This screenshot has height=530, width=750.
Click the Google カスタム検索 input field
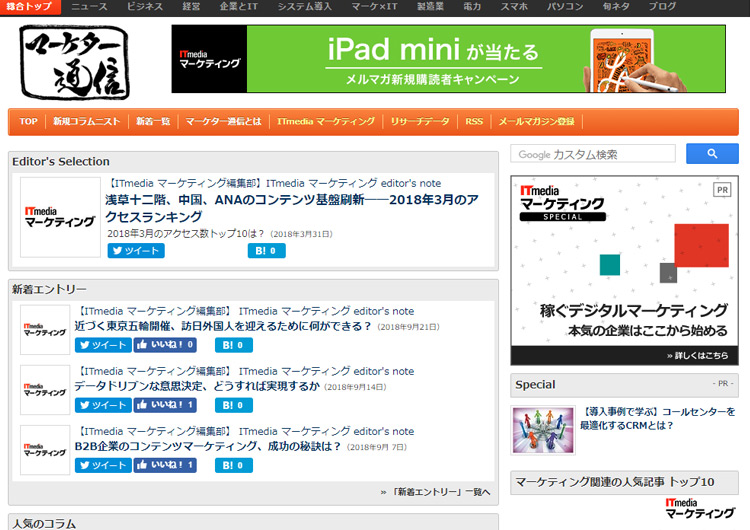pyautogui.click(x=593, y=154)
